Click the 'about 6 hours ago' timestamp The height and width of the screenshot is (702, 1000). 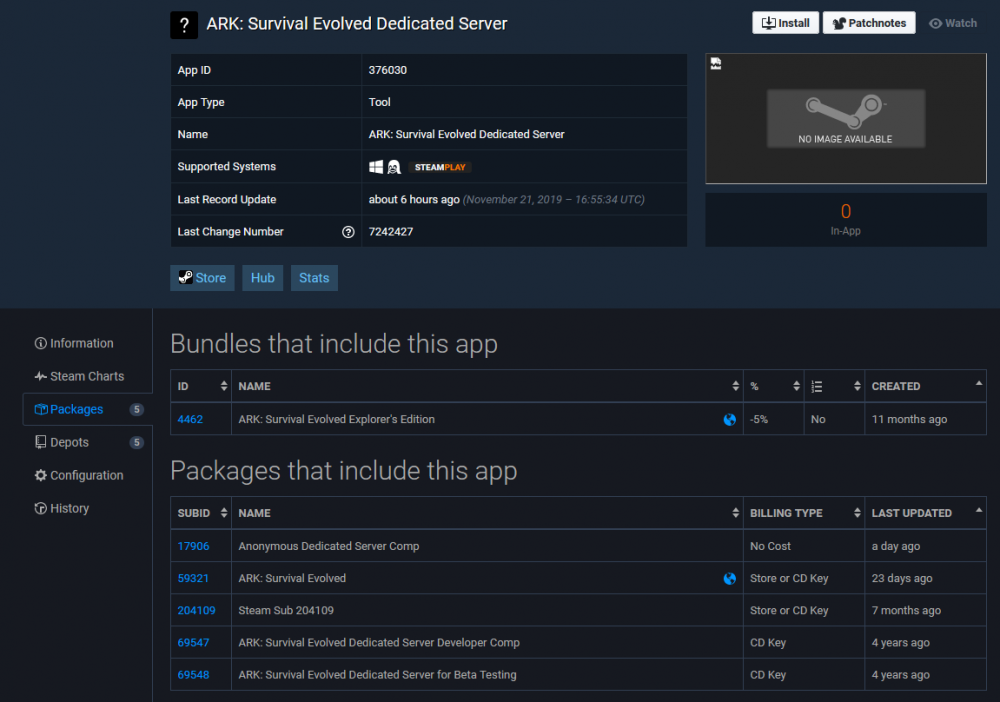pos(414,200)
